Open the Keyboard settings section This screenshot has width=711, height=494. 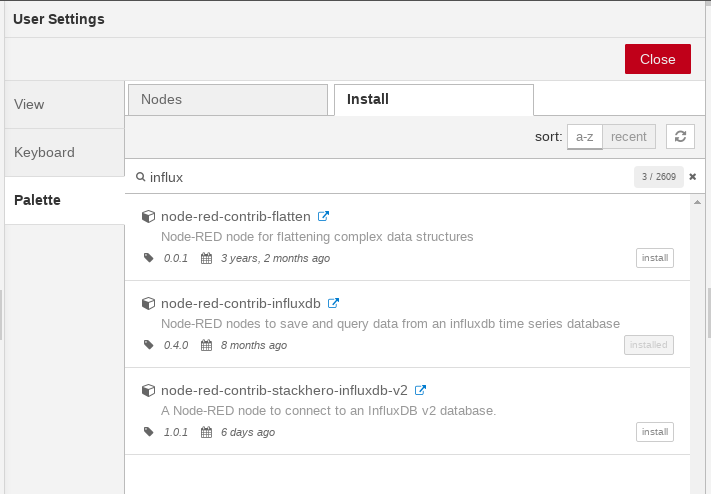click(64, 152)
